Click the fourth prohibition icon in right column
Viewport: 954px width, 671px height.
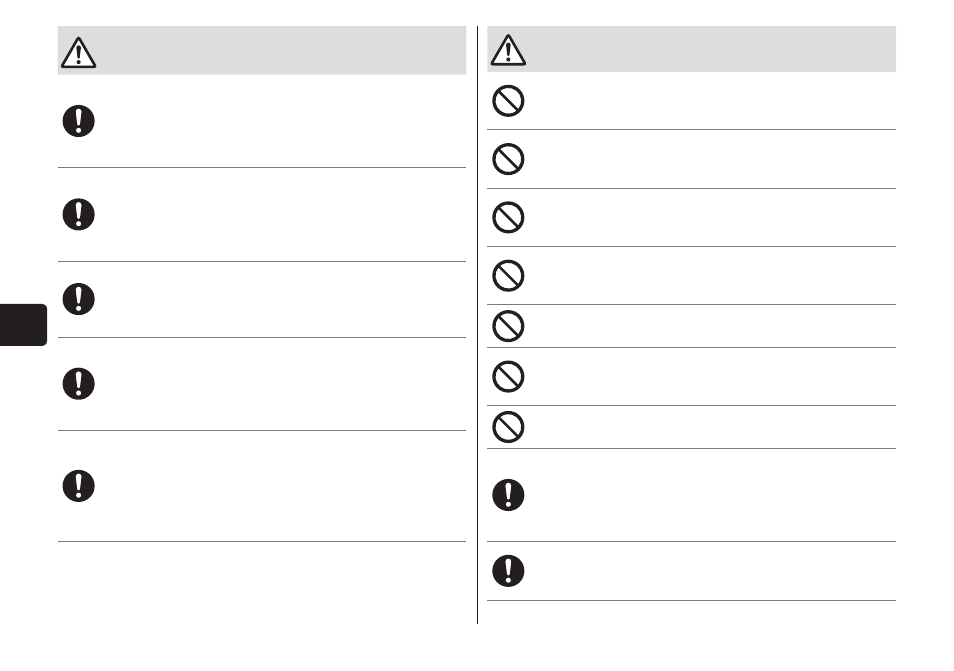pos(508,276)
